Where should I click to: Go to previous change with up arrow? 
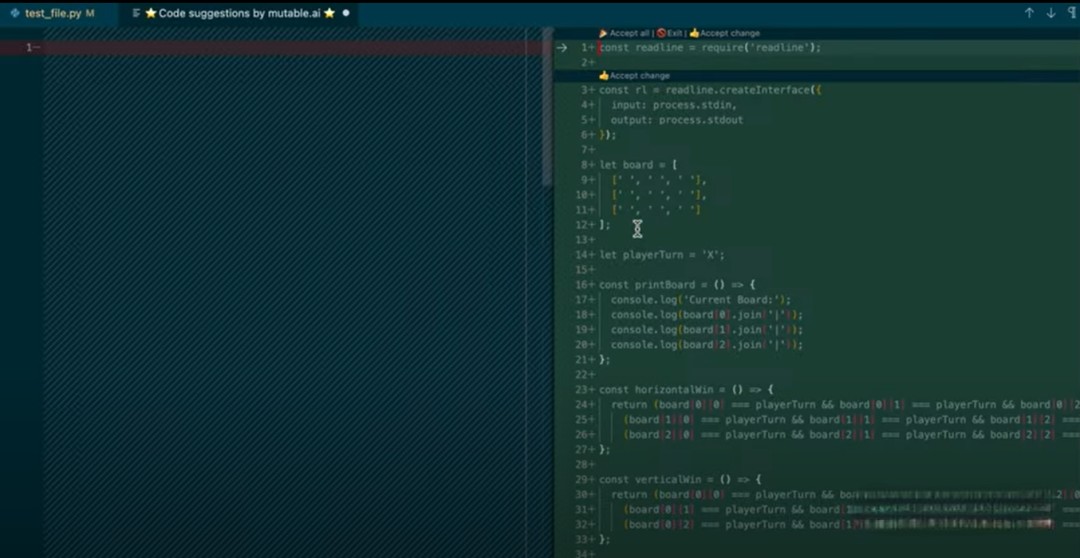click(x=1029, y=14)
